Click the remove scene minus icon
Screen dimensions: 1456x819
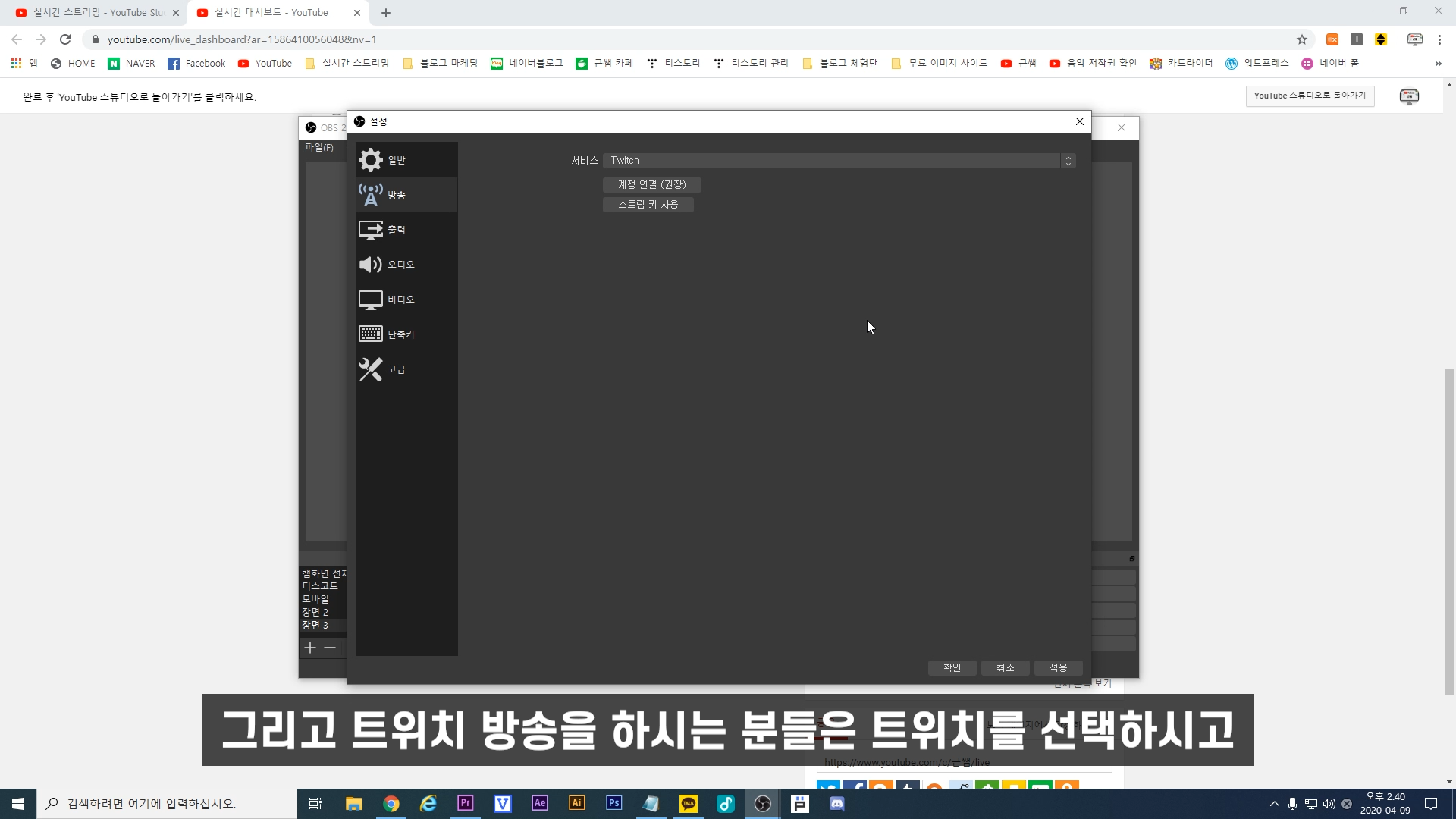click(x=330, y=648)
